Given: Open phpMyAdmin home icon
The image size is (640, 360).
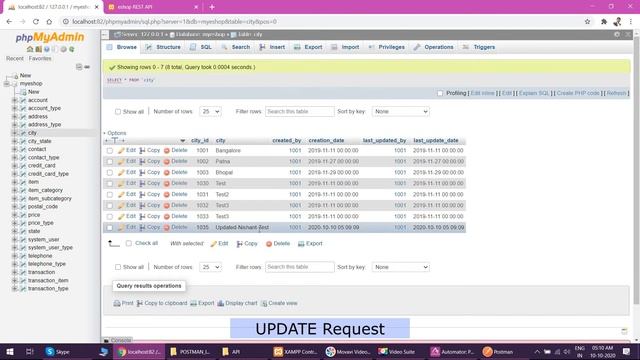Looking at the screenshot, I should point(30,49).
